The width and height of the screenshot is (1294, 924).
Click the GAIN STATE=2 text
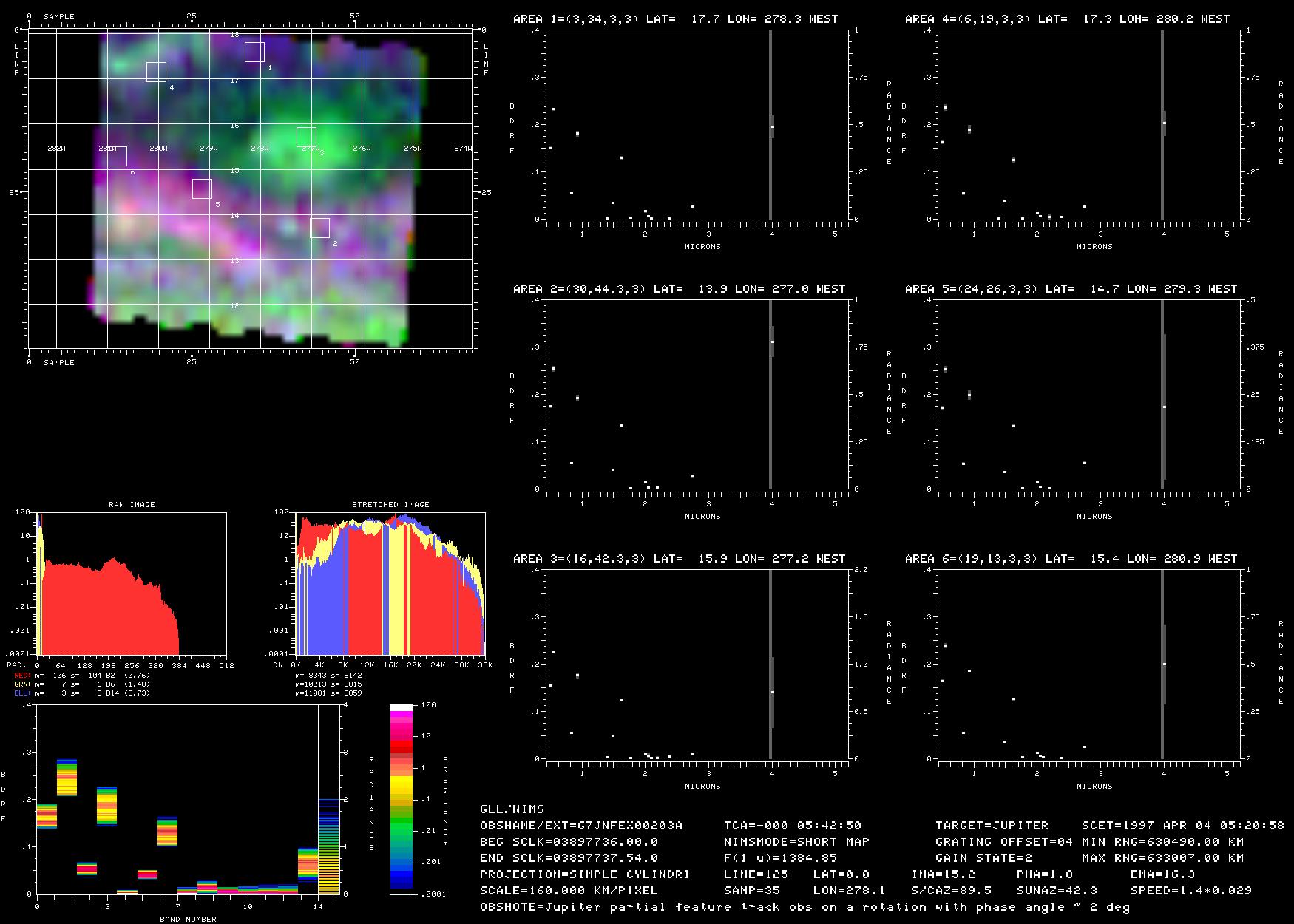983,857
